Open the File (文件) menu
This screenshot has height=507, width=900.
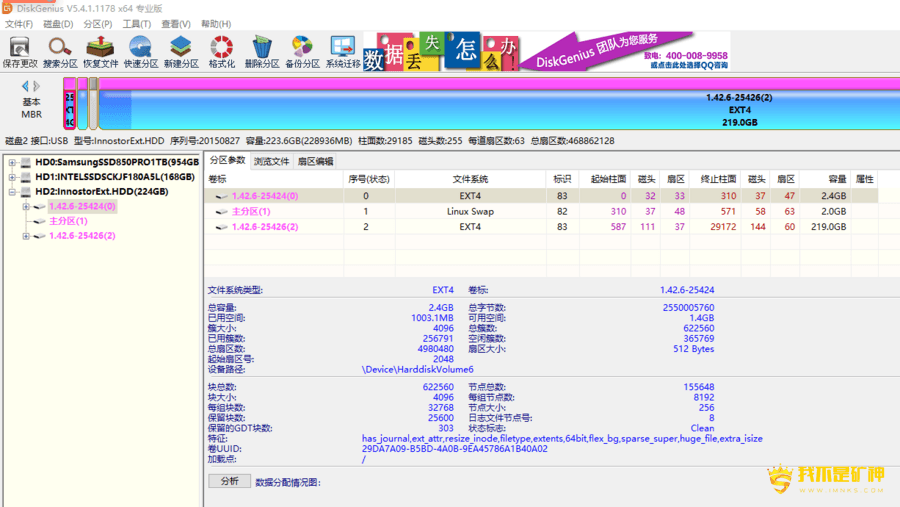(19, 24)
